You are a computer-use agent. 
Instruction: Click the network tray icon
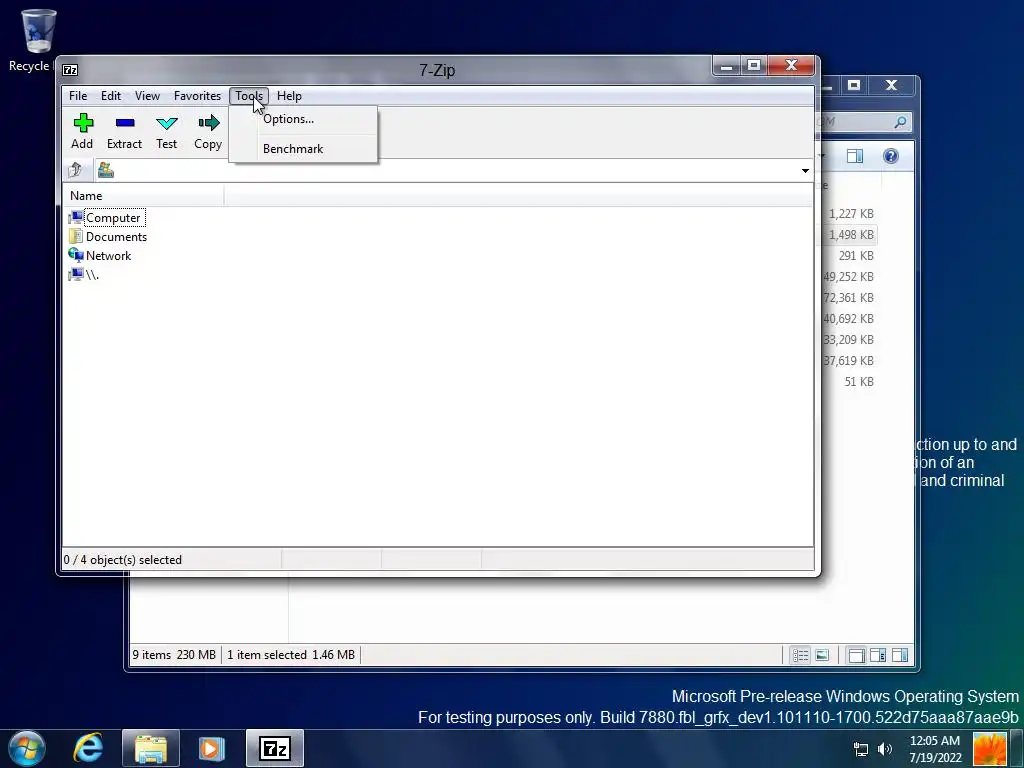pyautogui.click(x=861, y=749)
